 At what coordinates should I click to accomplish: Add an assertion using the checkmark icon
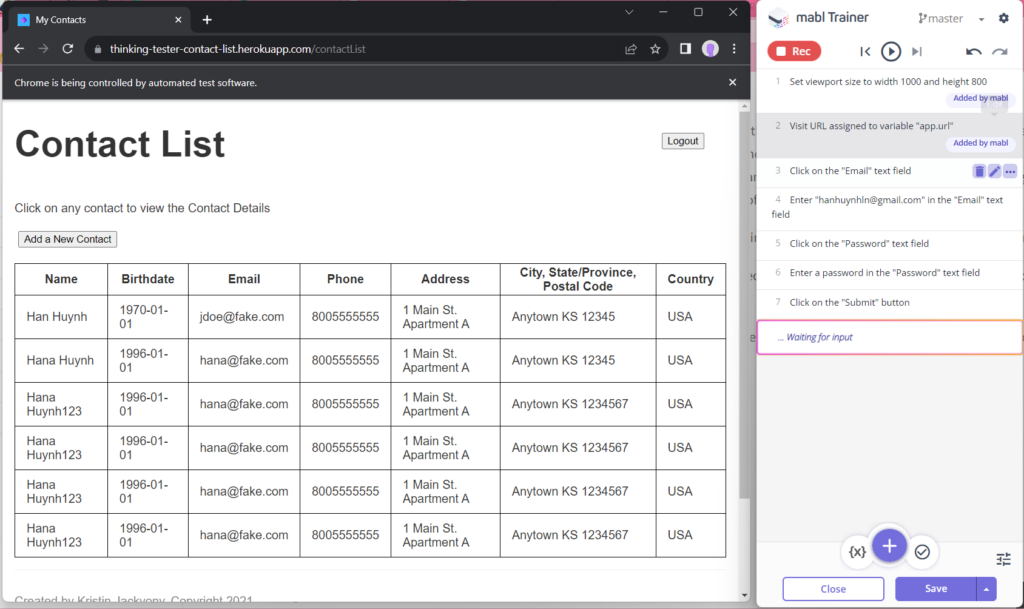pyautogui.click(x=922, y=551)
